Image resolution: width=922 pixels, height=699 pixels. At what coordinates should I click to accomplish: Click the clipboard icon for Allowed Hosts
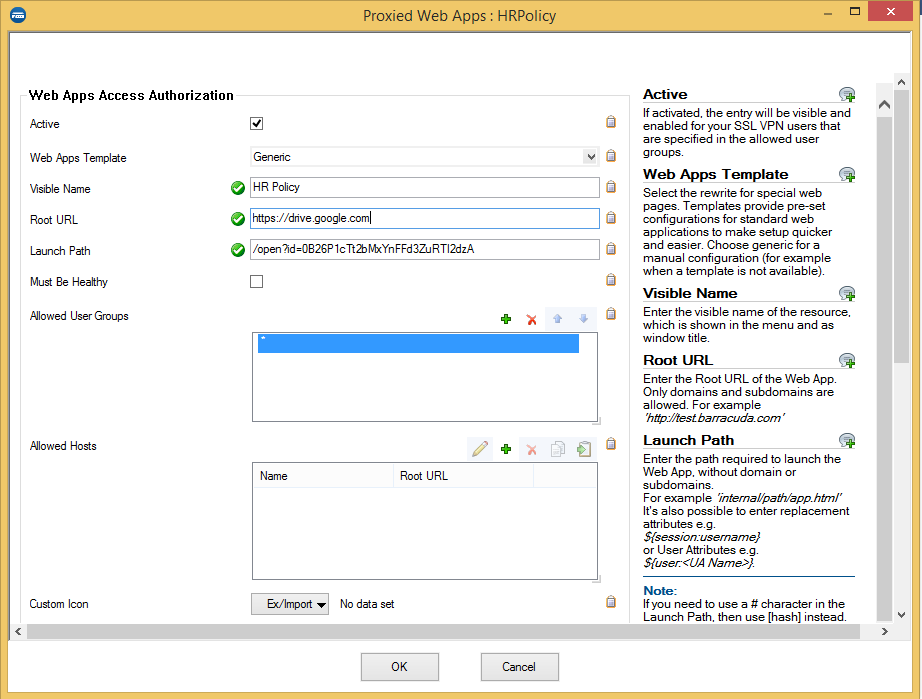coord(611,444)
